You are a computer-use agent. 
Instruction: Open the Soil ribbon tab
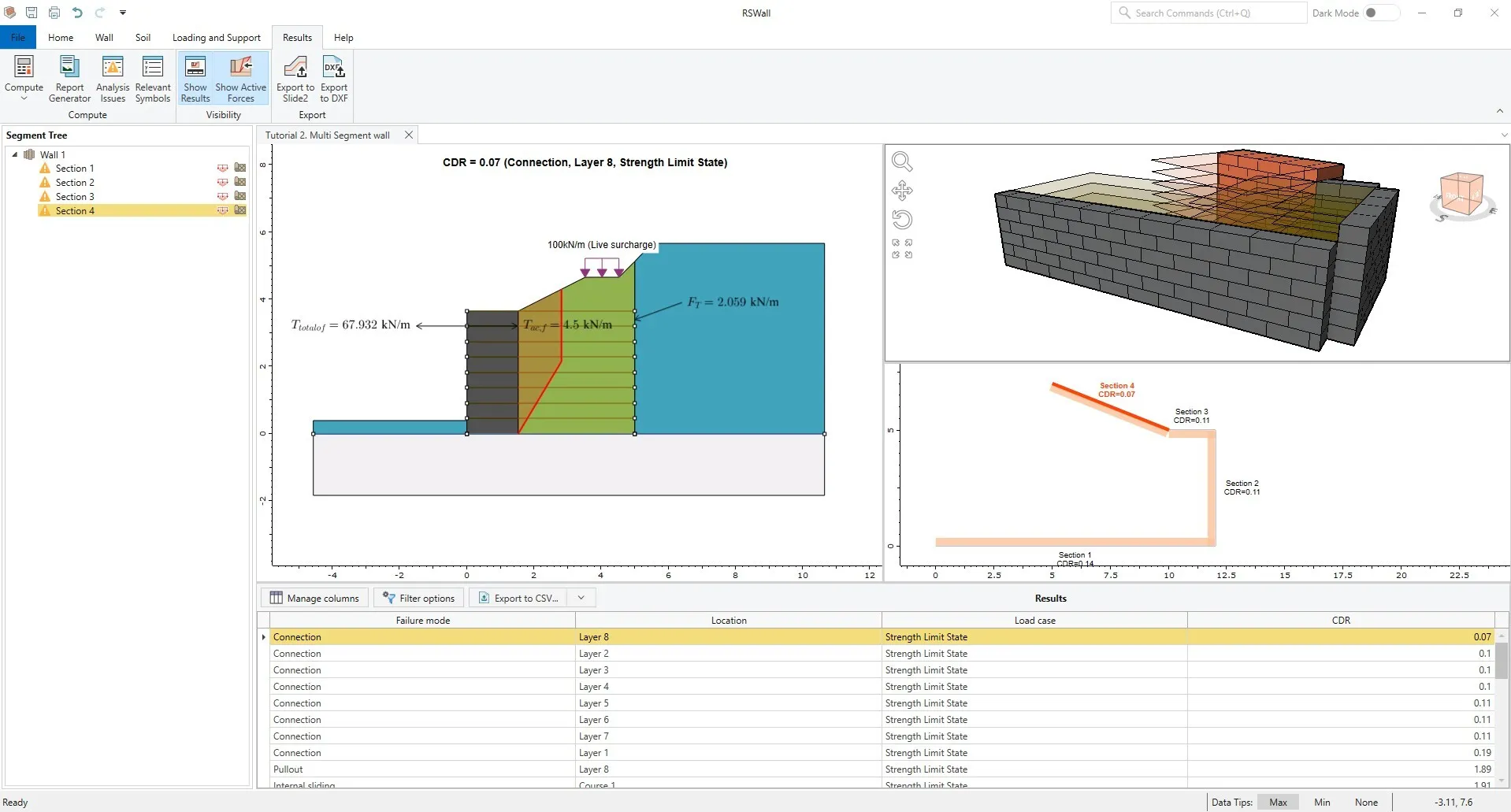tap(143, 38)
